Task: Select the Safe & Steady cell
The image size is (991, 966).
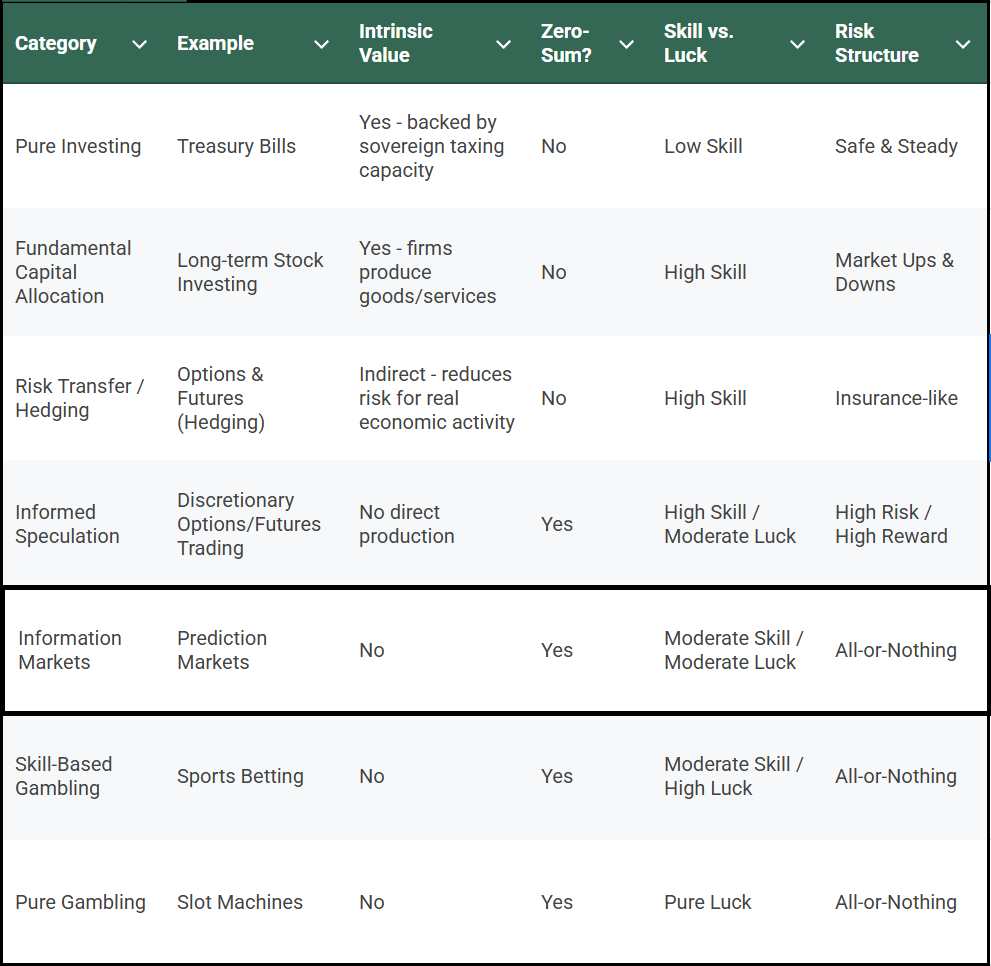Action: (896, 146)
